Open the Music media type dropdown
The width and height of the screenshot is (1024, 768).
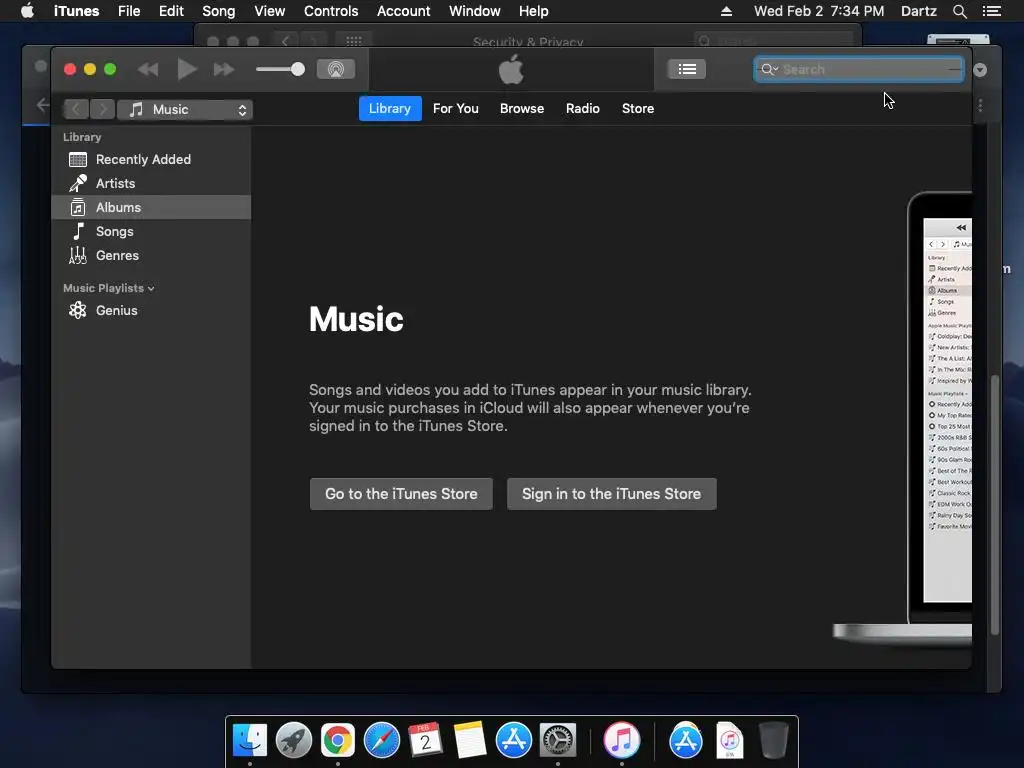[185, 110]
